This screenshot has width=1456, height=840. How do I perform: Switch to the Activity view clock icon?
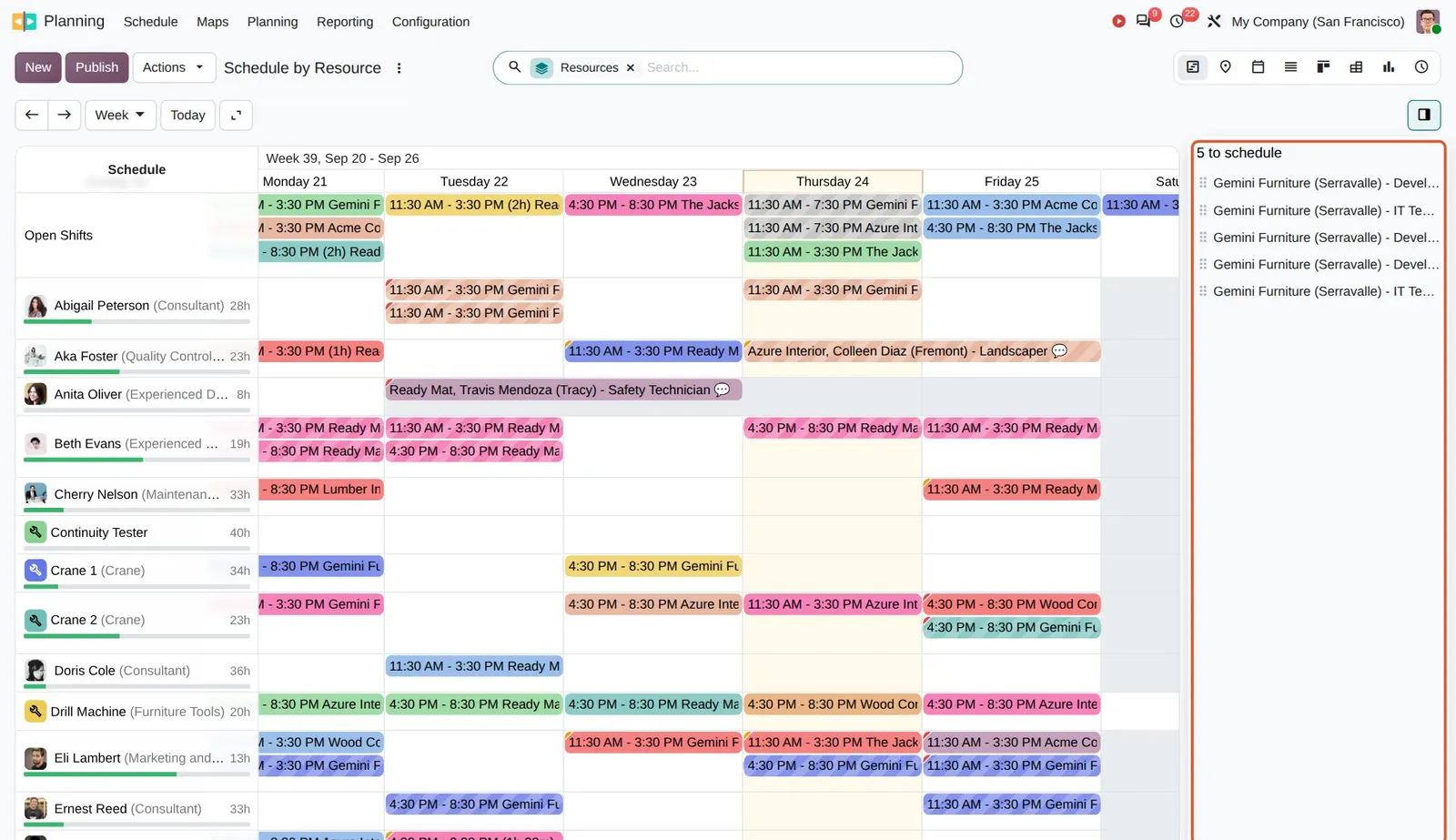click(1421, 66)
